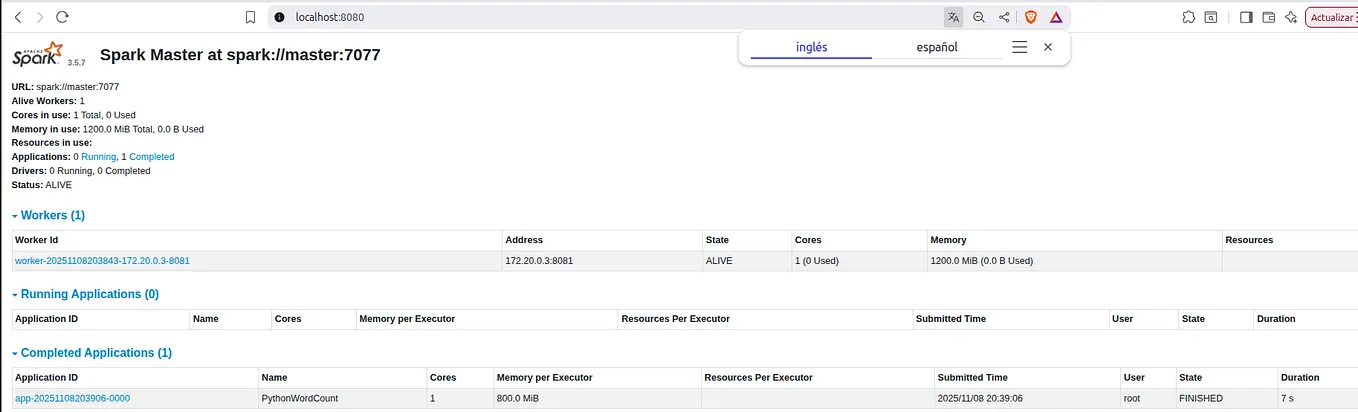Open the translate page icon
Screen dimensions: 1358x412
pos(953,17)
